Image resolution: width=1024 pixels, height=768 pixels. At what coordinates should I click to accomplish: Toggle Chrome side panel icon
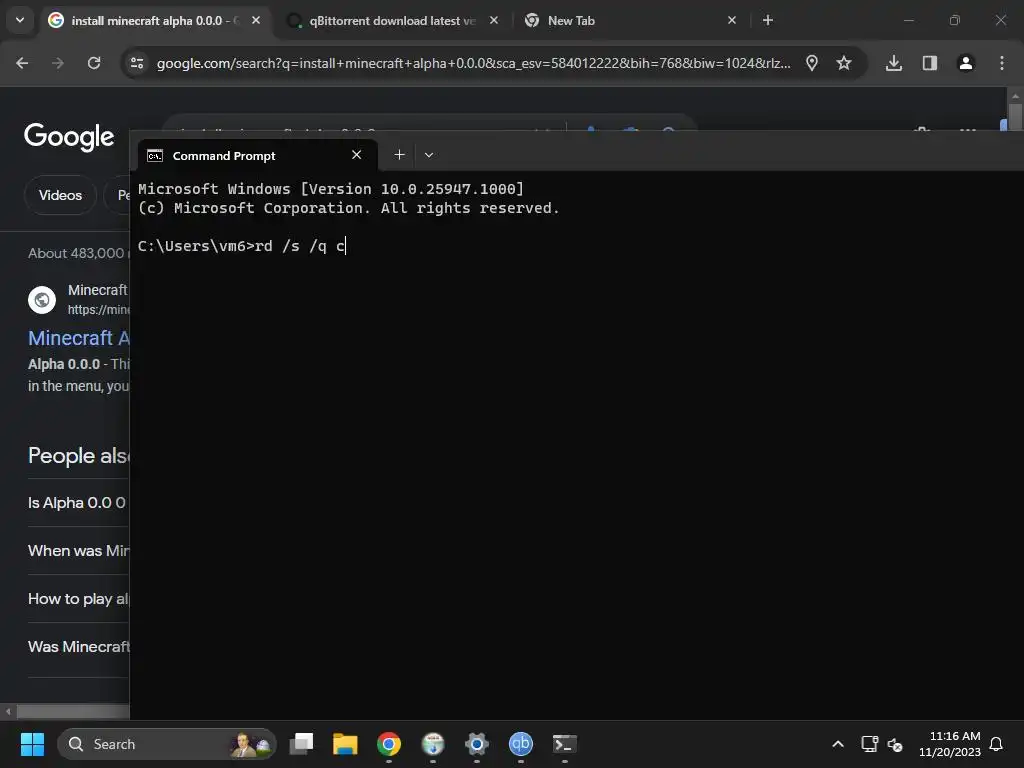point(930,63)
